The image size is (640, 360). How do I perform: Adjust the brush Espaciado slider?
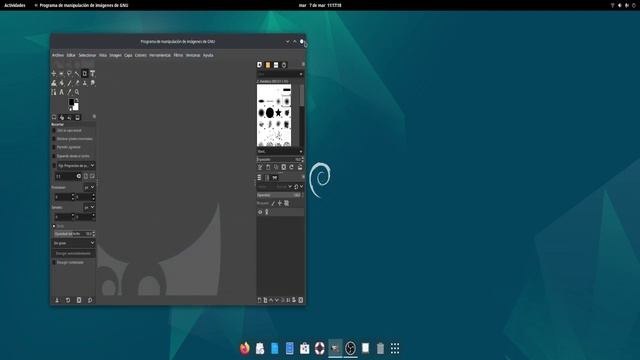pos(280,159)
